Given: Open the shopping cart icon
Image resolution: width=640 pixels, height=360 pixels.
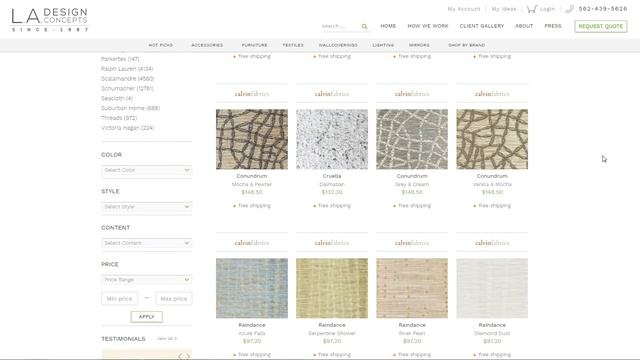Looking at the screenshot, I should click(x=531, y=9).
